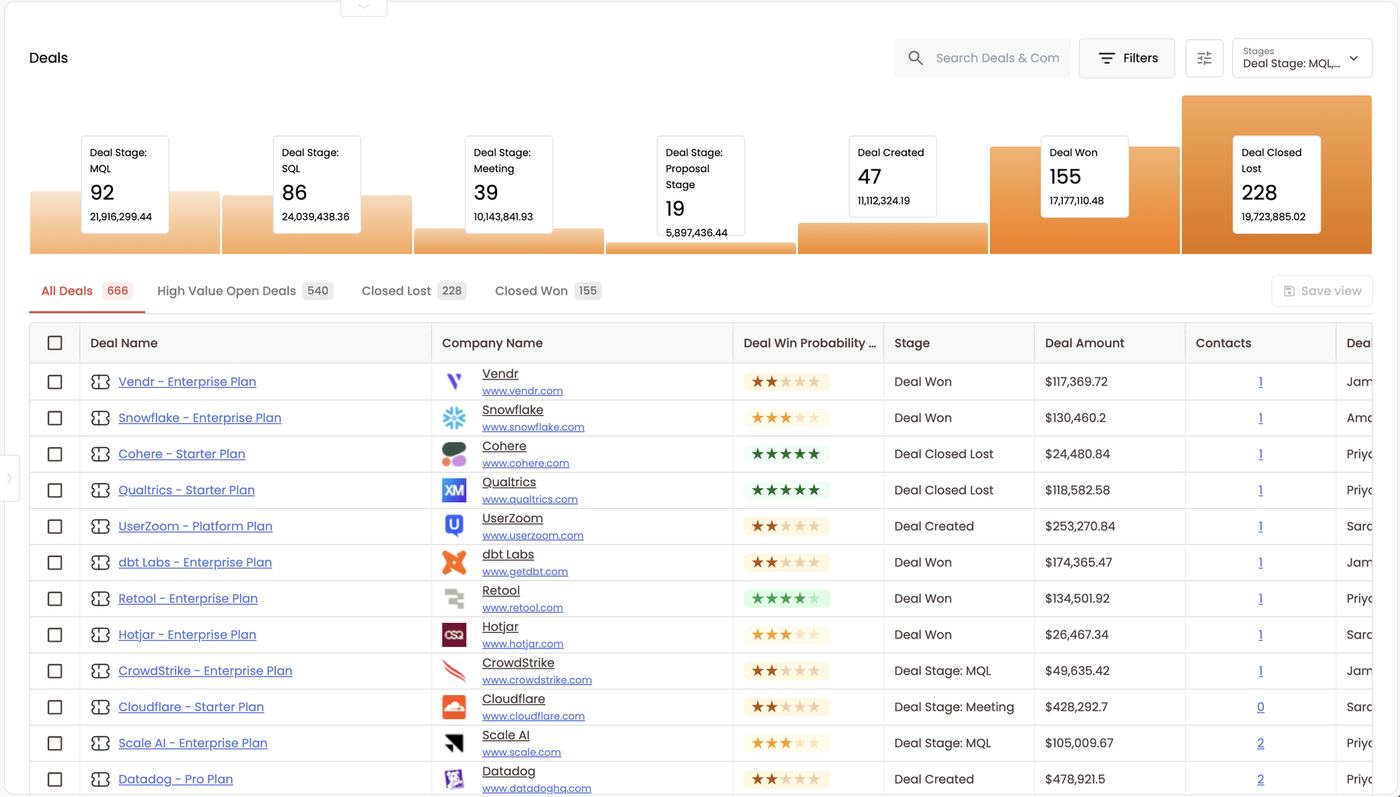
Task: Click the Retool company logo
Action: (454, 599)
